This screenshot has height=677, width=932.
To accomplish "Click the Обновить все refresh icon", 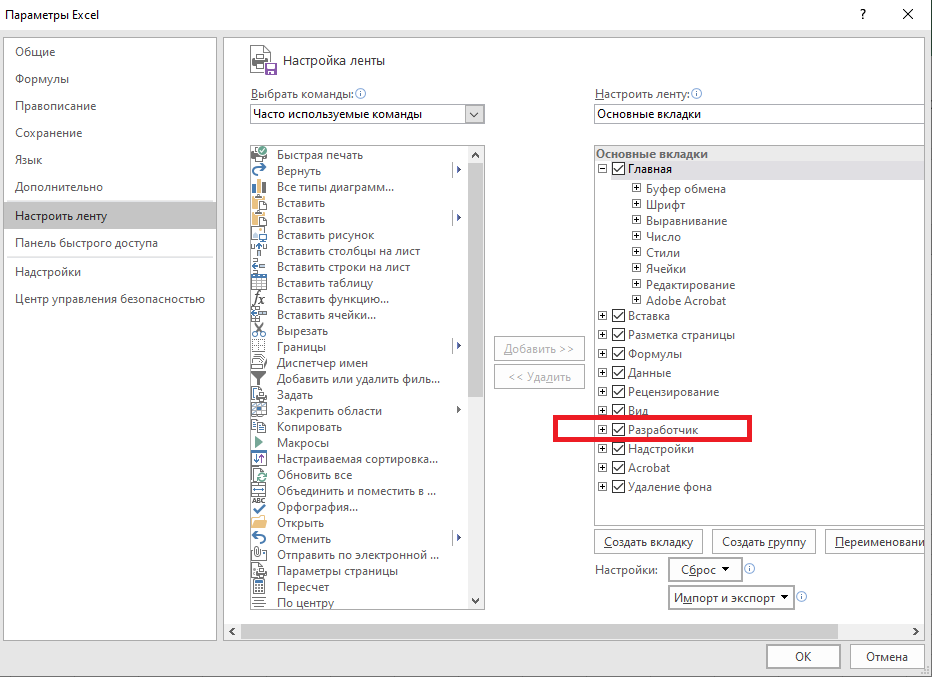I will tap(259, 475).
